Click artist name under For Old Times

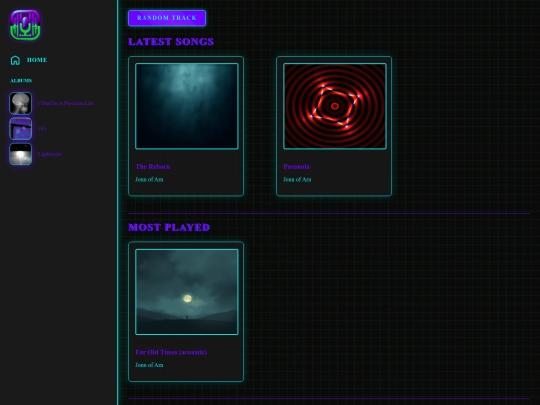click(149, 365)
